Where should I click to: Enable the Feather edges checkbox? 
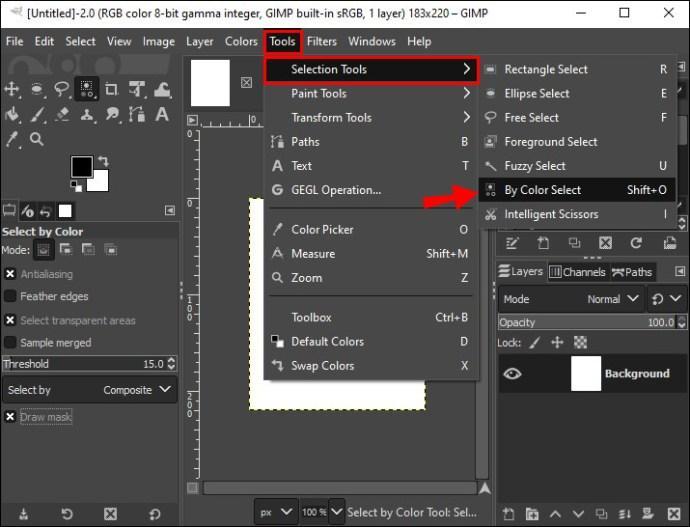(x=10, y=296)
